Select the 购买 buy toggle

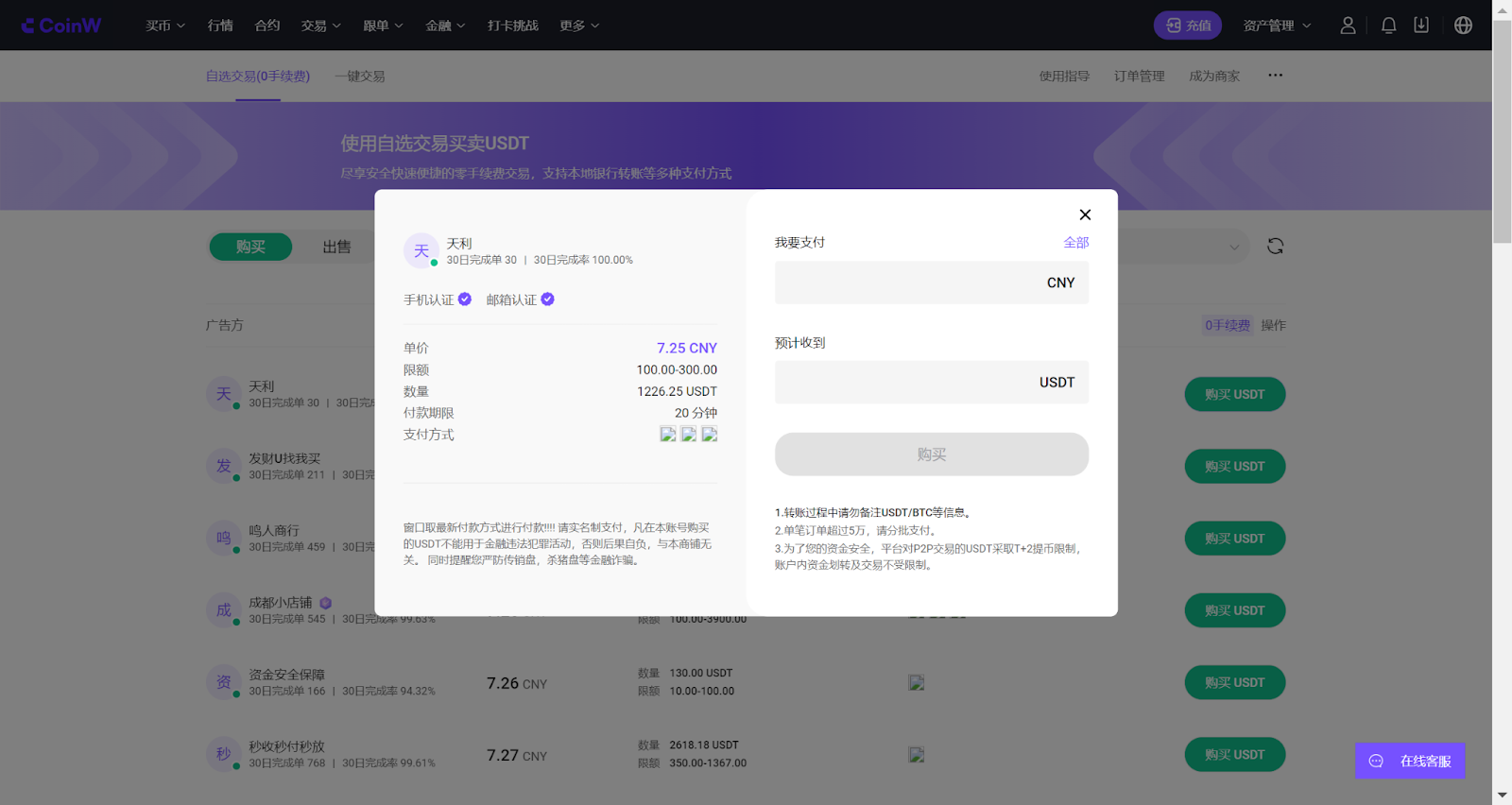(250, 247)
